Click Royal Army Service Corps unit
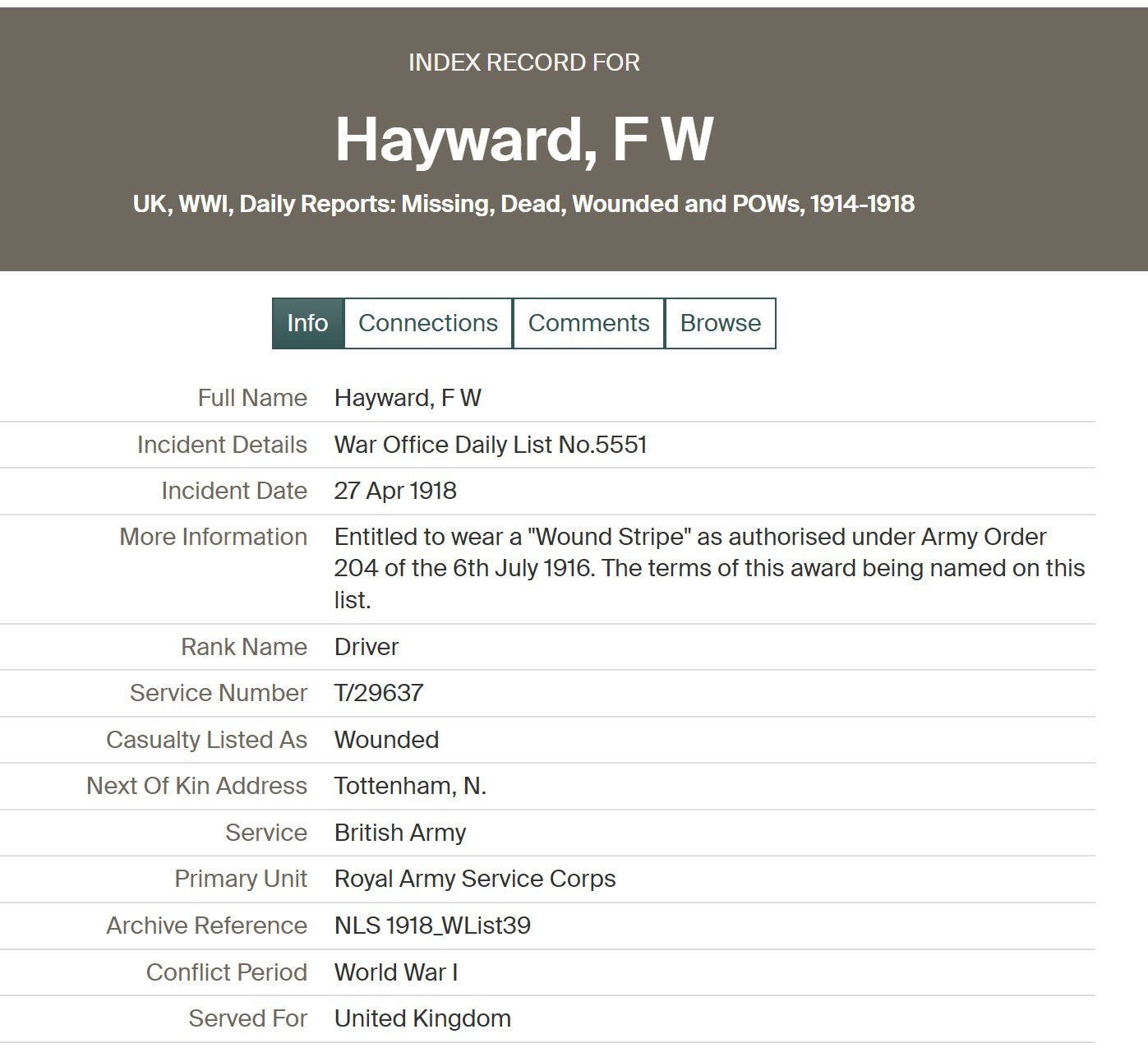 click(x=475, y=879)
